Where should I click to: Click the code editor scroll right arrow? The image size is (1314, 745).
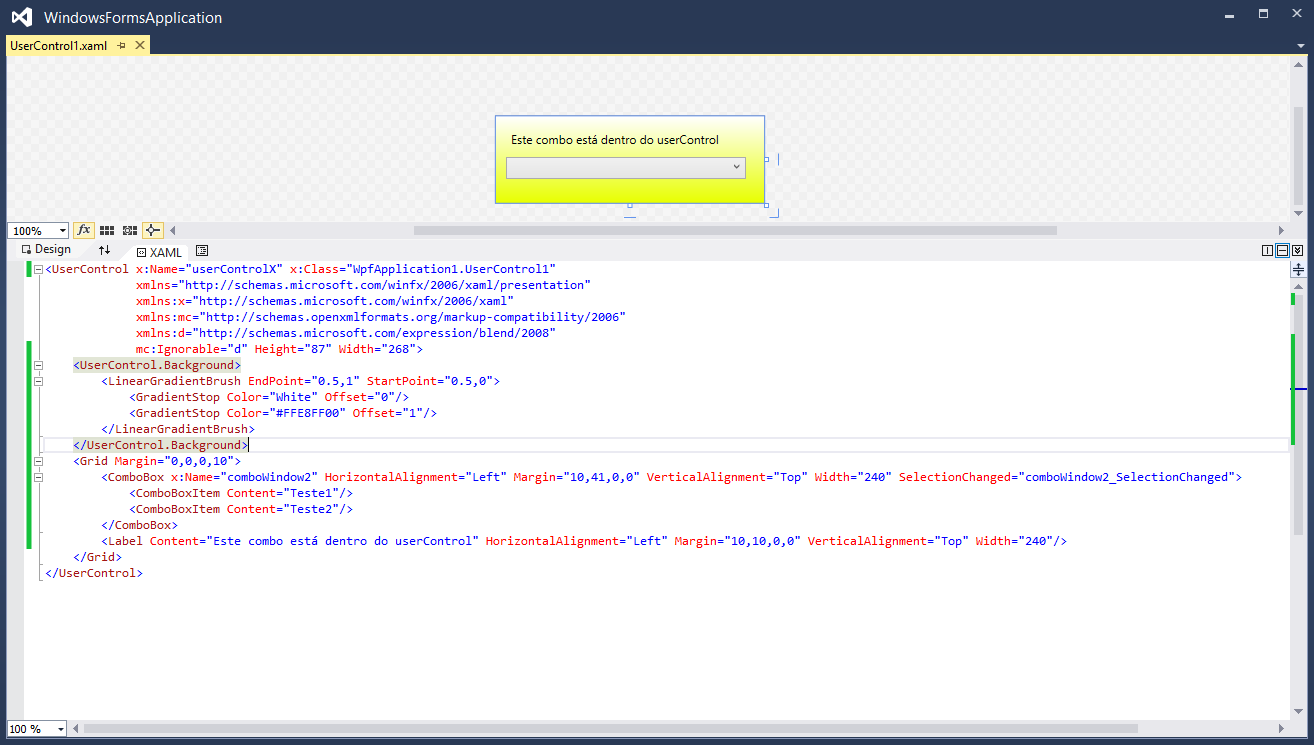(1282, 729)
